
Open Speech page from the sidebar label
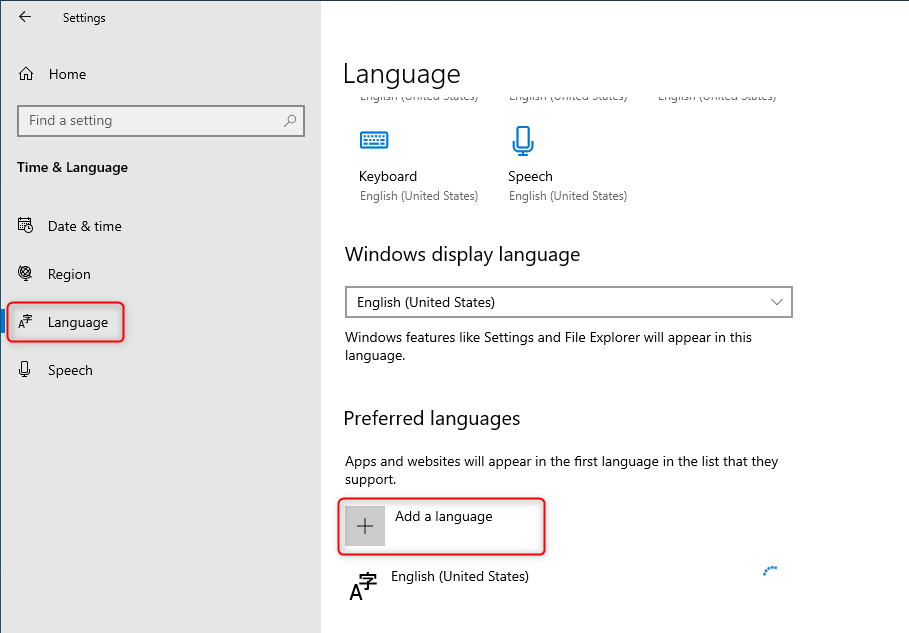point(70,370)
